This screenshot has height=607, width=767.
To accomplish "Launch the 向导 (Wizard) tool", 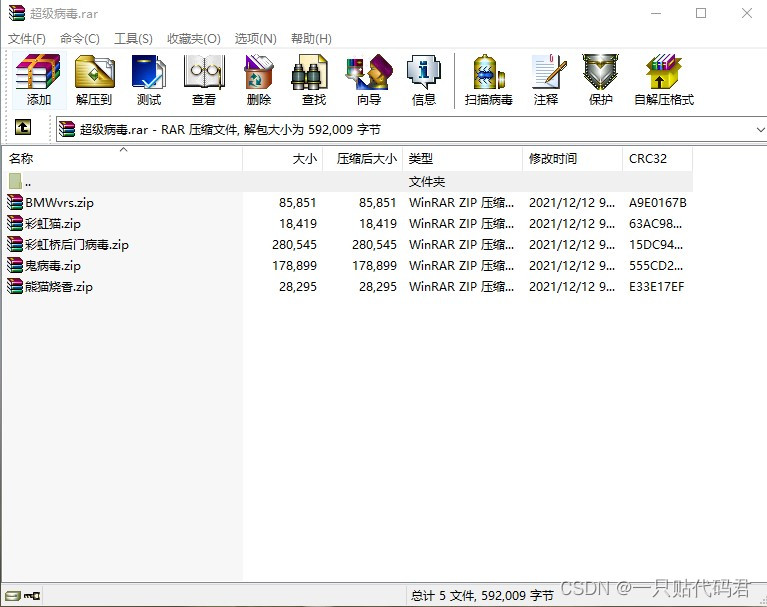I will coord(369,81).
